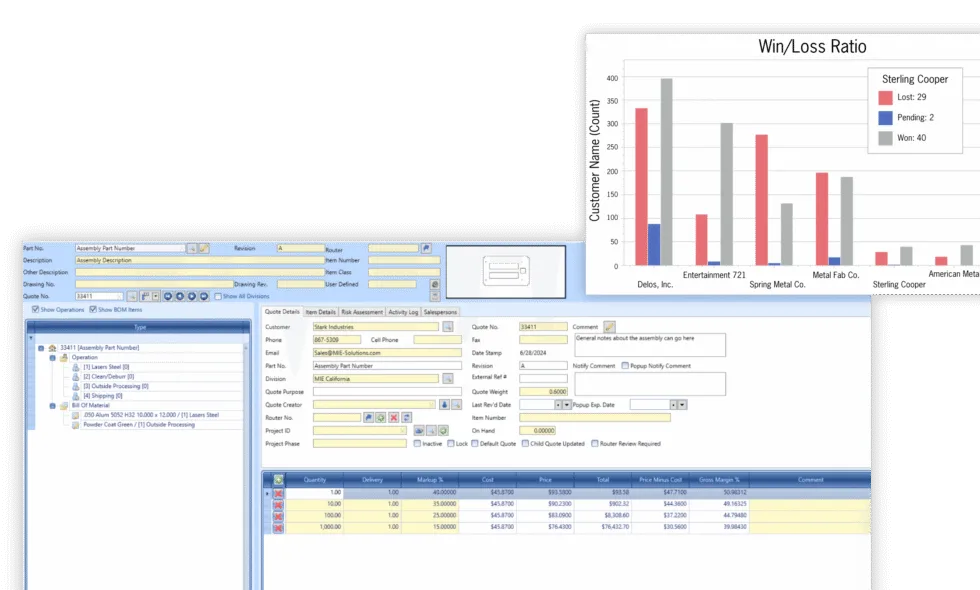Click the red X delete icon beside Router No.
The height and width of the screenshot is (590, 980).
pos(394,418)
